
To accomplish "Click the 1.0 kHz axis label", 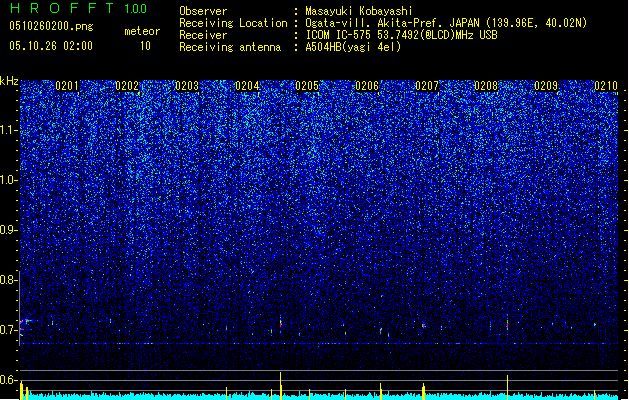I will pyautogui.click(x=9, y=180).
